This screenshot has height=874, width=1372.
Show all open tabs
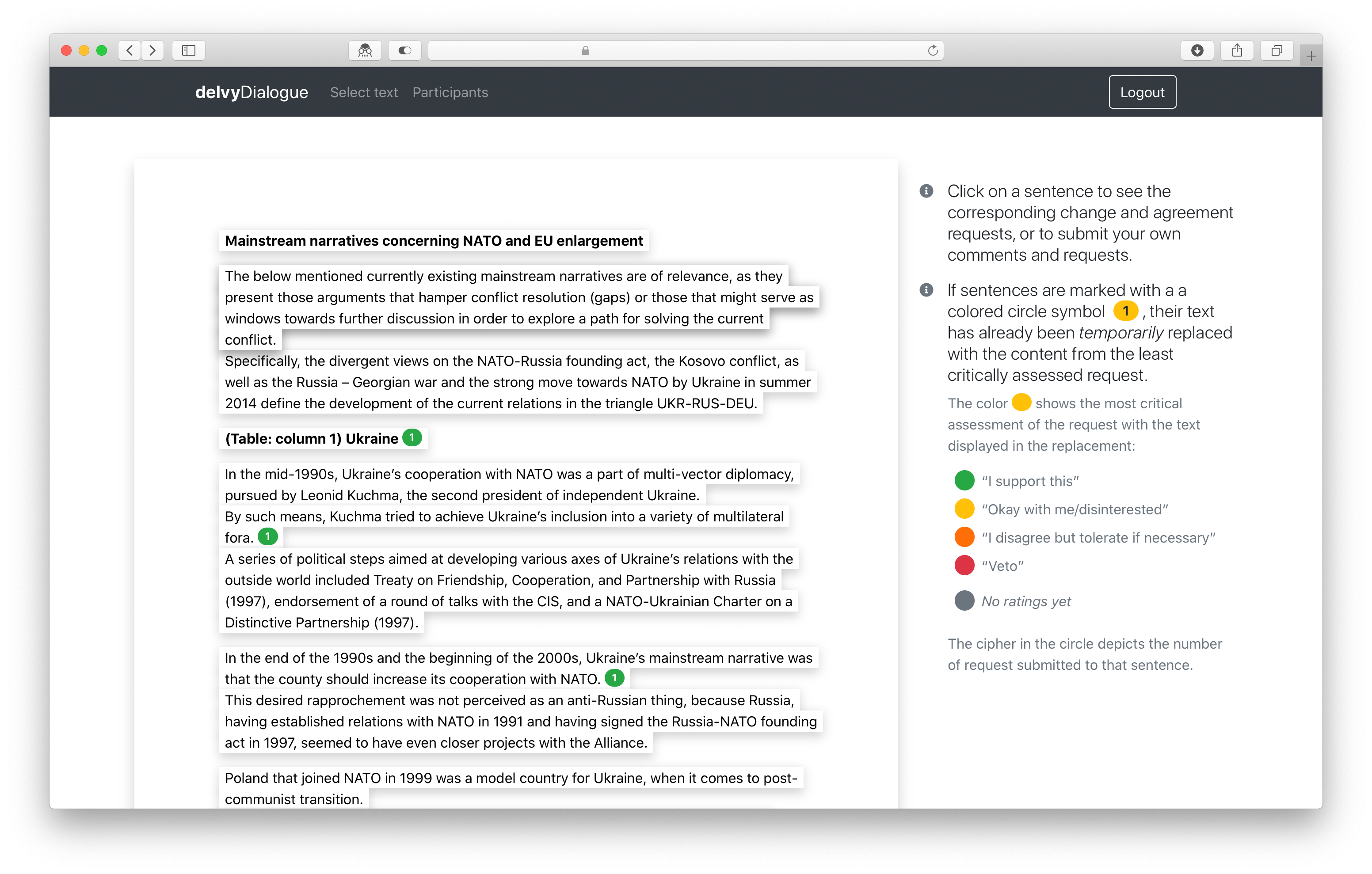(1276, 50)
